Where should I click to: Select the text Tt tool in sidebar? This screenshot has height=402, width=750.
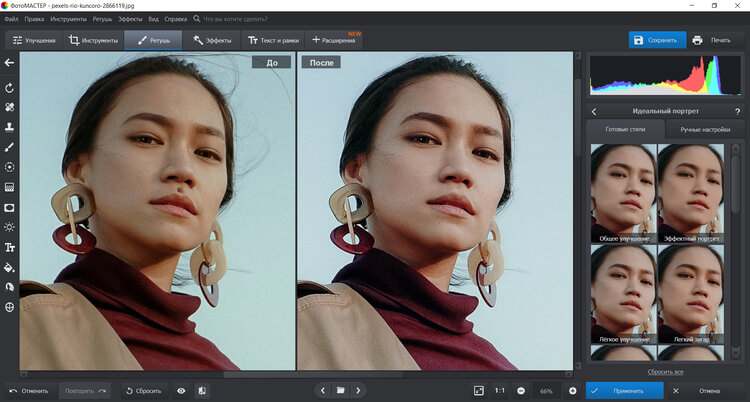click(x=9, y=247)
